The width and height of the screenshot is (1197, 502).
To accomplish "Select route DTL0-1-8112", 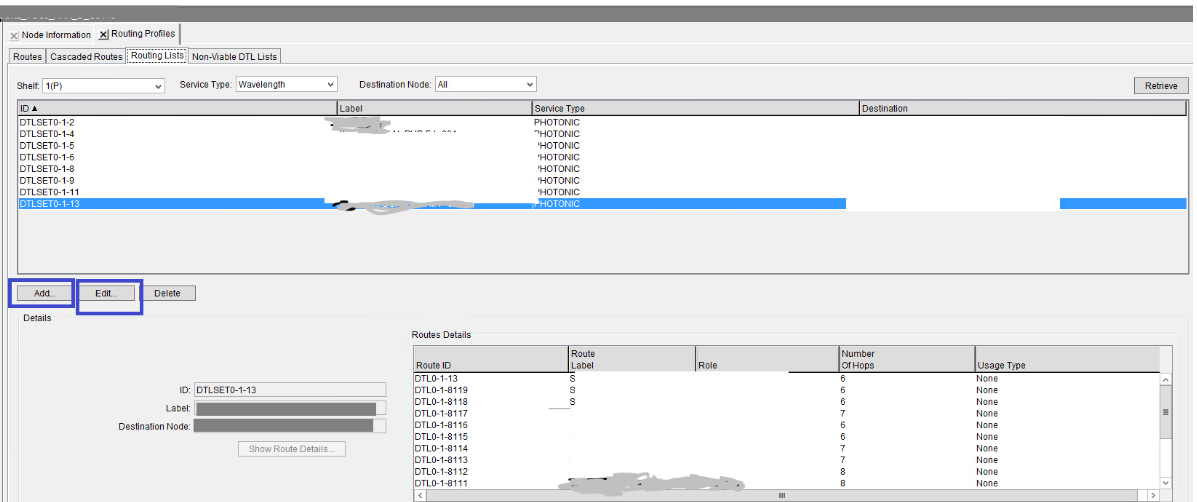I will coord(786,471).
